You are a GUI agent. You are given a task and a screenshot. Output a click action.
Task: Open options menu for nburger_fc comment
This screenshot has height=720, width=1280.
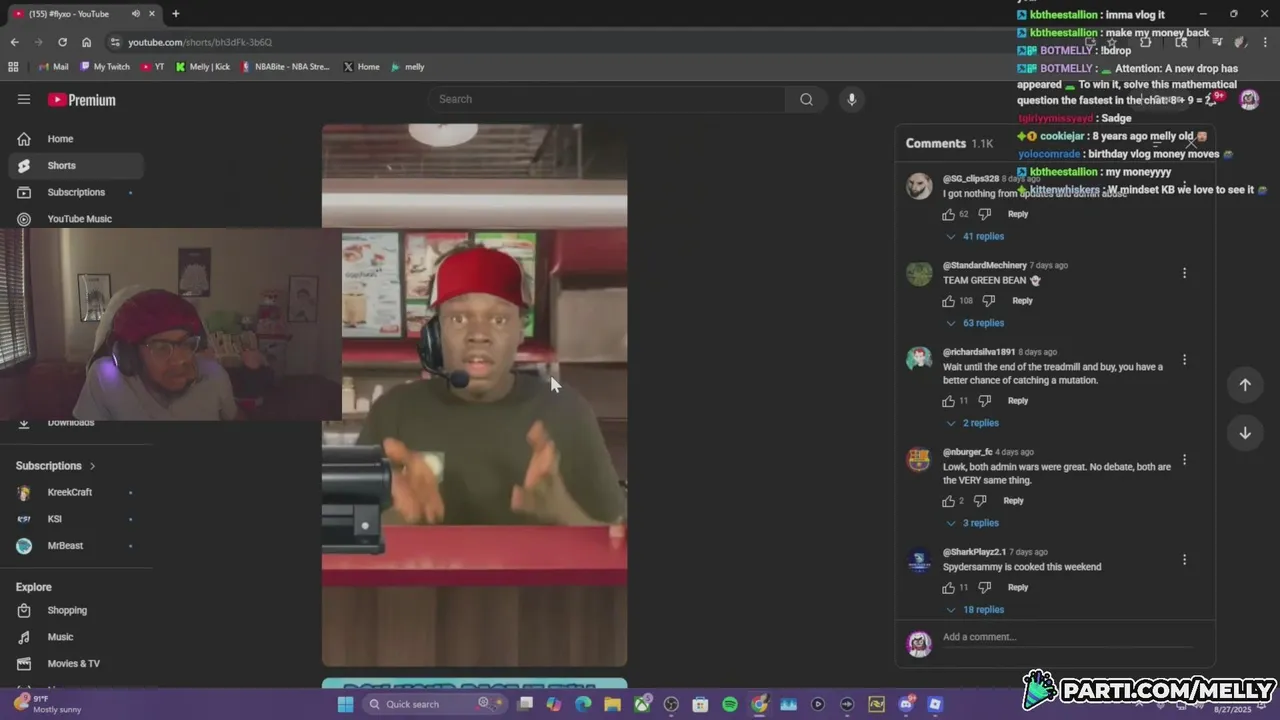click(1184, 460)
